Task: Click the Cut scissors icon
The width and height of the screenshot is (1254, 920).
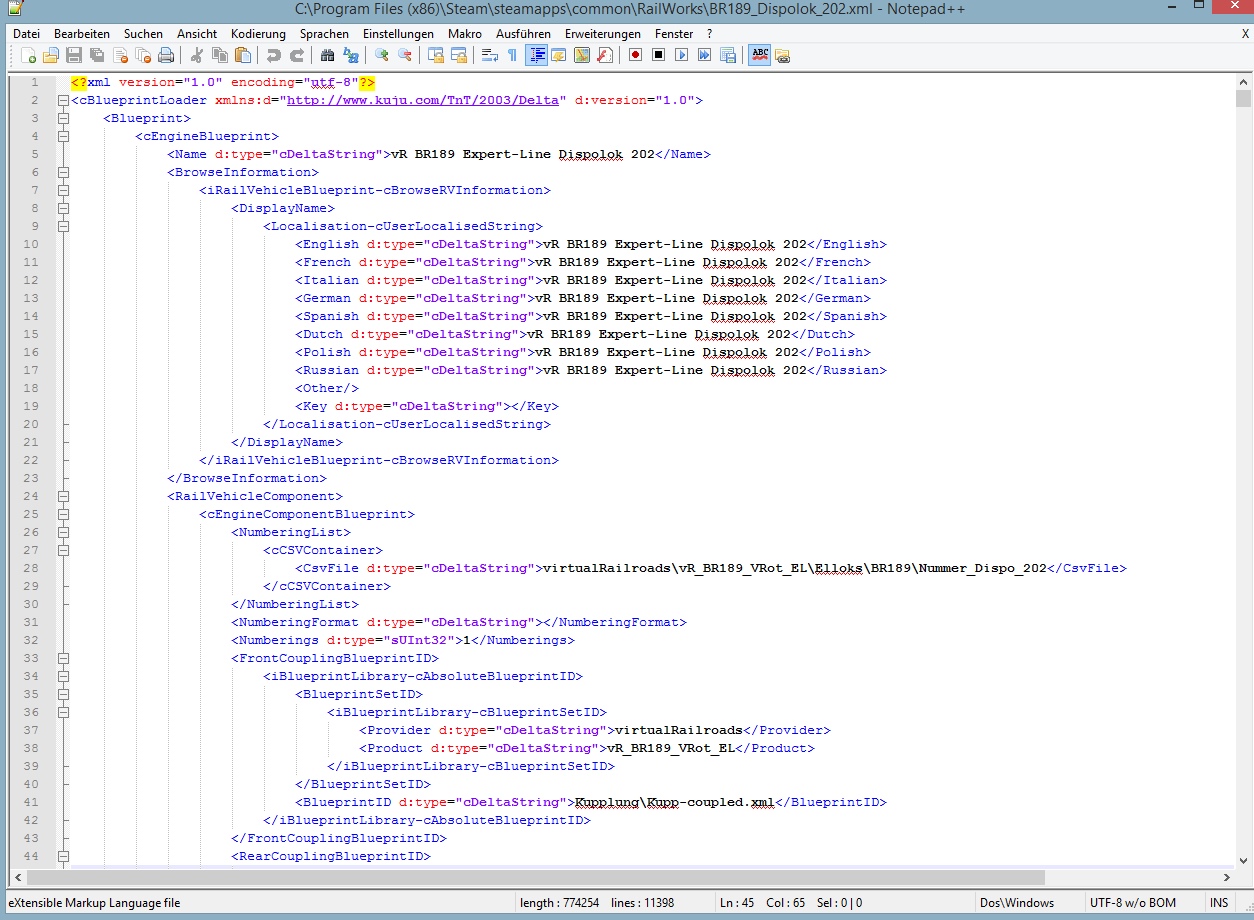Action: [197, 55]
